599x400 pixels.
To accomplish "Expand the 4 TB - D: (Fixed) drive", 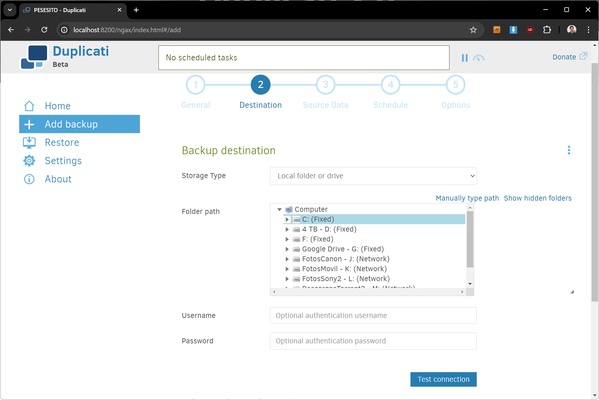I will pyautogui.click(x=287, y=229).
